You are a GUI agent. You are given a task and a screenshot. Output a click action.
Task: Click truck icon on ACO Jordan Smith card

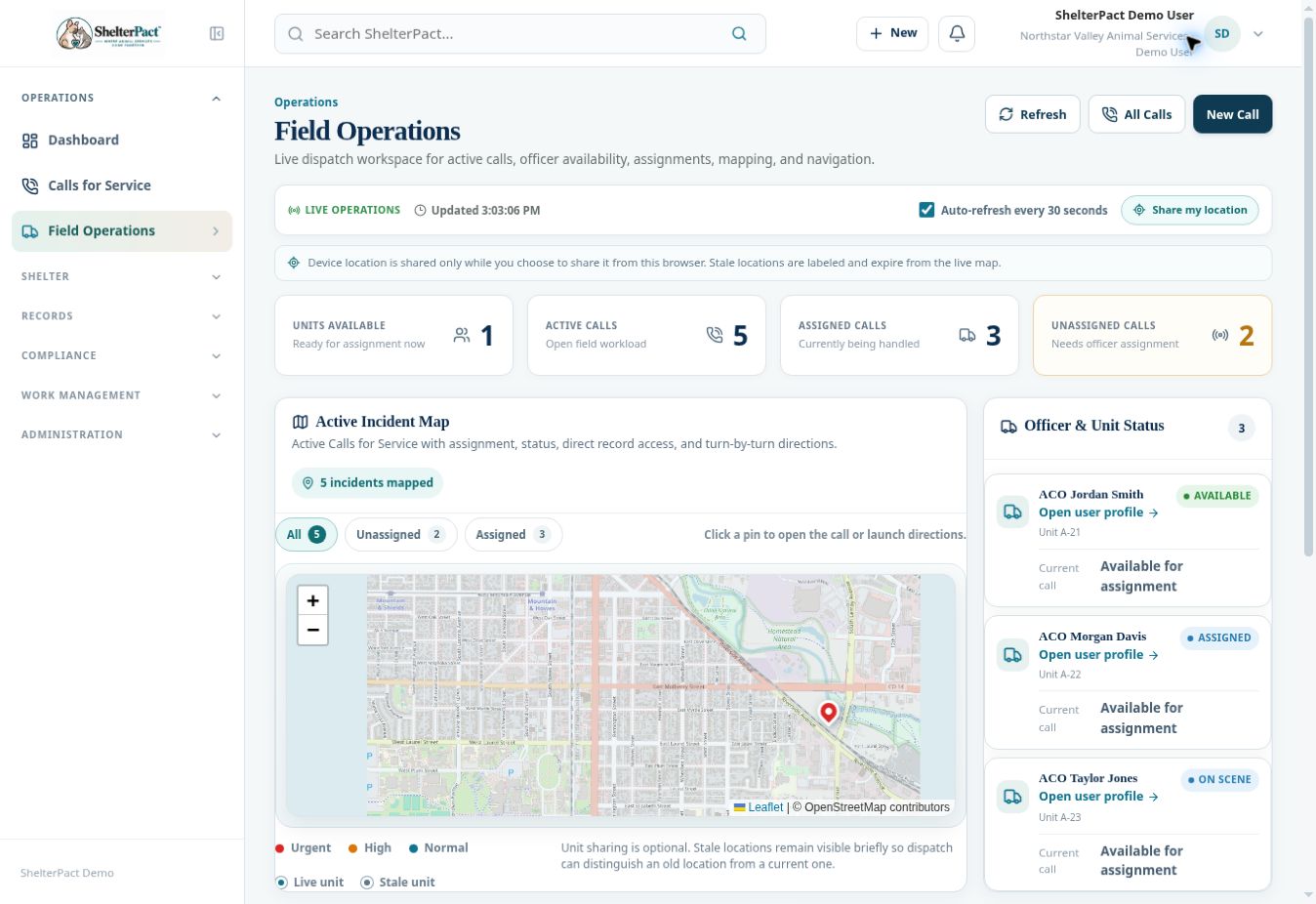[x=1012, y=512]
